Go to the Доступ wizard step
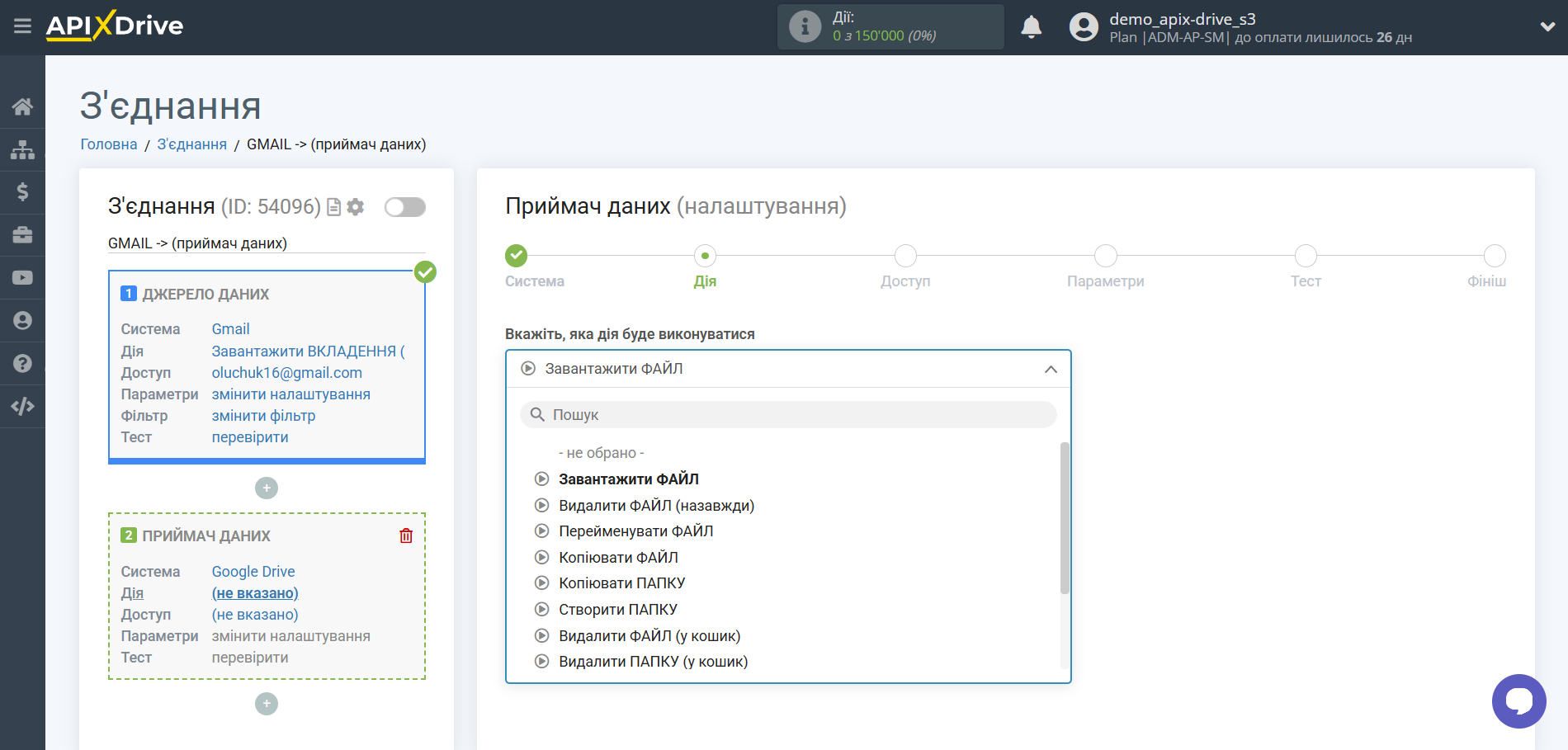The width and height of the screenshot is (1568, 750). [905, 256]
